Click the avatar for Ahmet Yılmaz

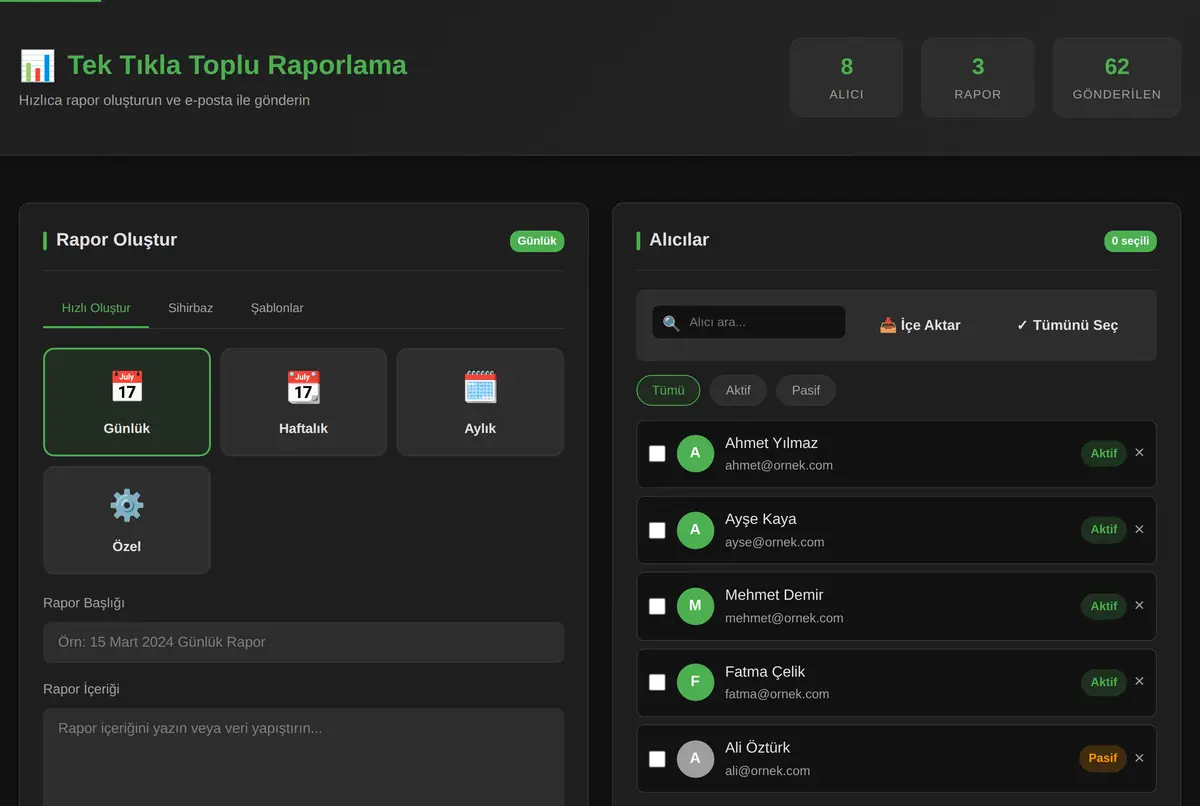695,453
